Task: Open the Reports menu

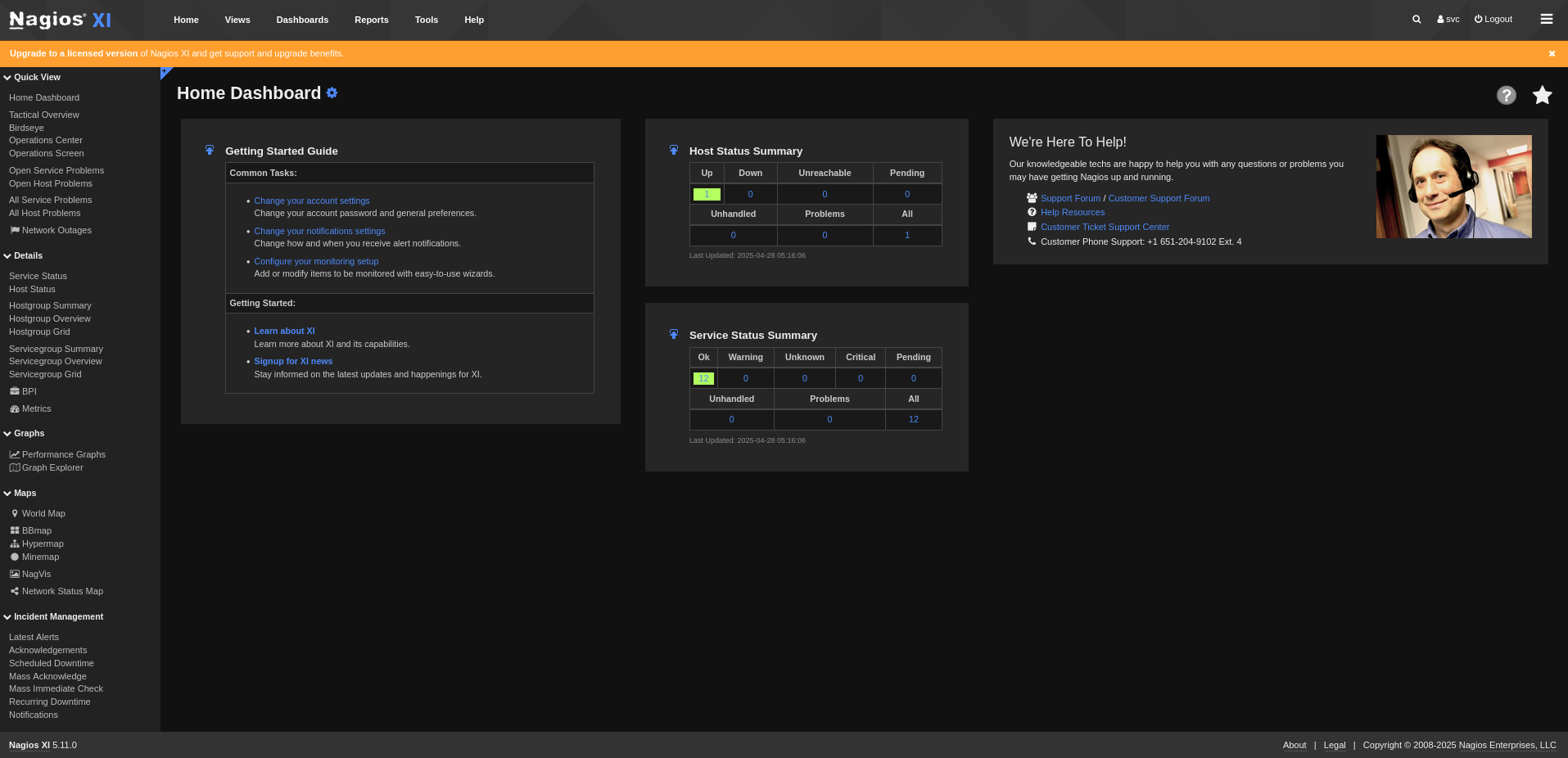Action: coord(372,20)
